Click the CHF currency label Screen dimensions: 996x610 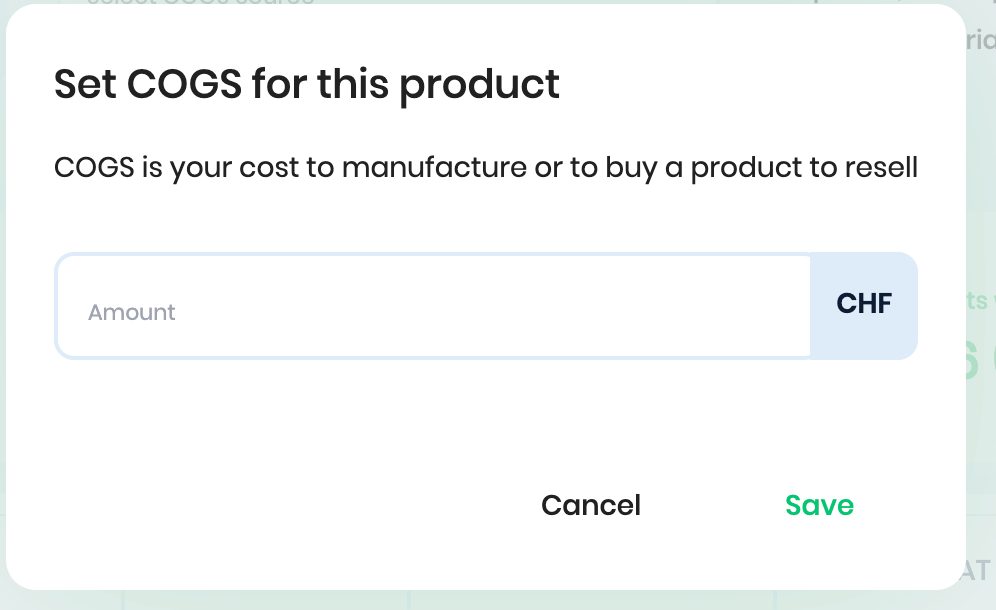(864, 304)
